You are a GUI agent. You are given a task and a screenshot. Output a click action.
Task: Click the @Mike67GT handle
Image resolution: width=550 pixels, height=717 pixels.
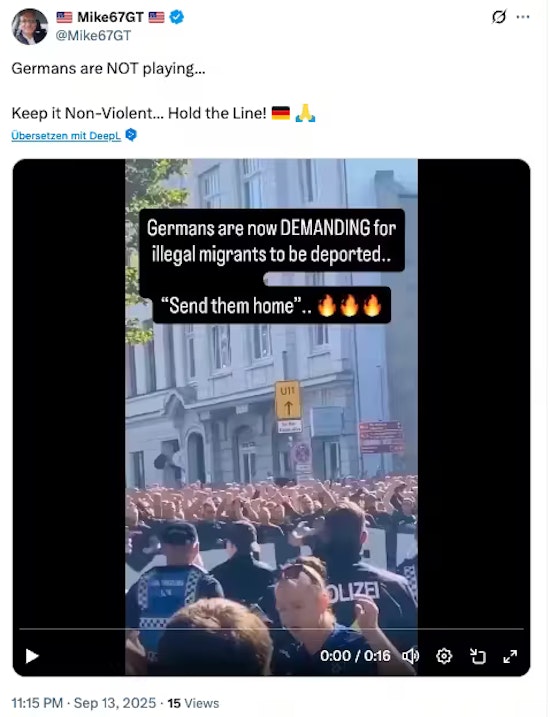93,36
